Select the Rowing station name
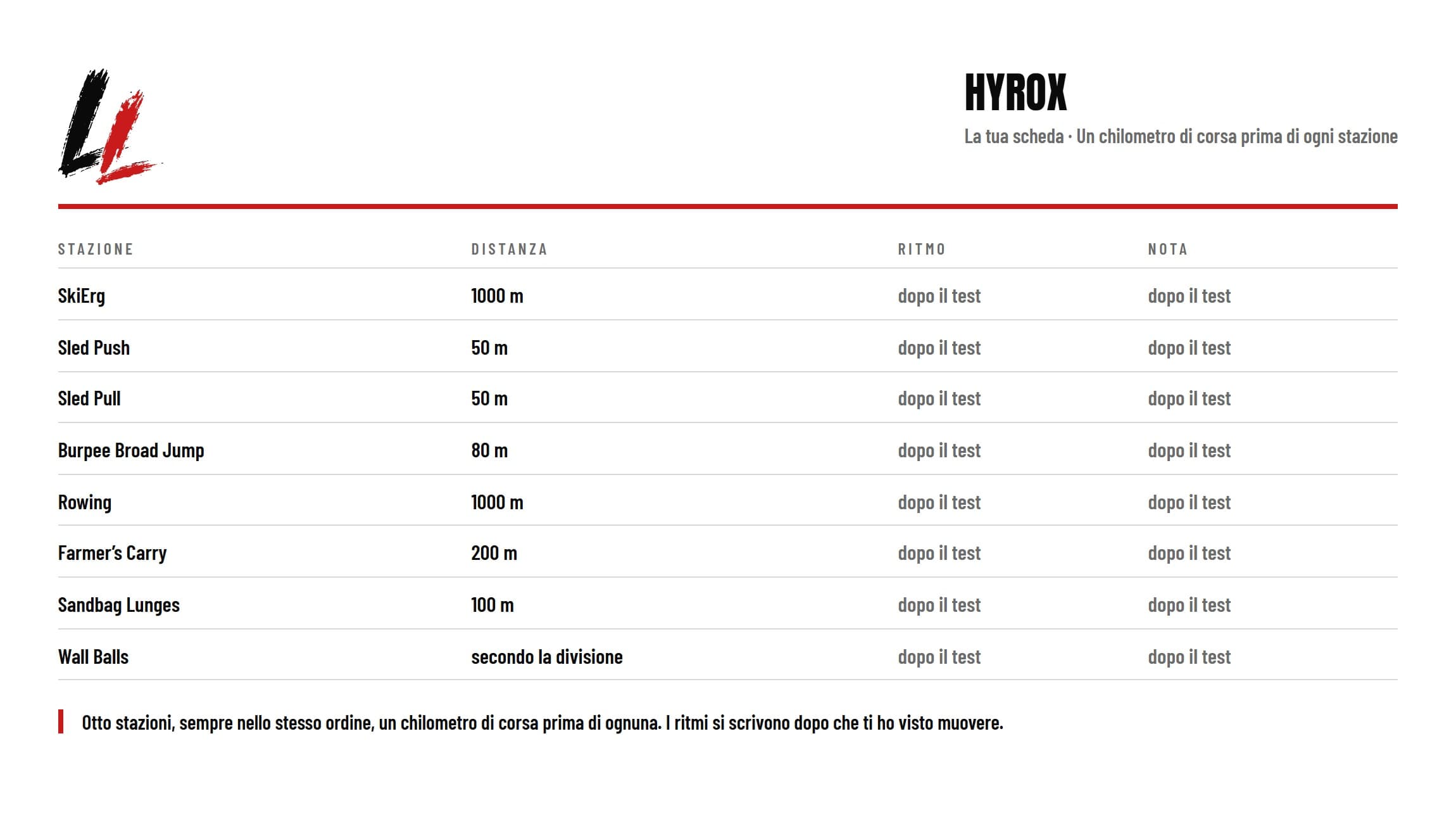 click(85, 502)
